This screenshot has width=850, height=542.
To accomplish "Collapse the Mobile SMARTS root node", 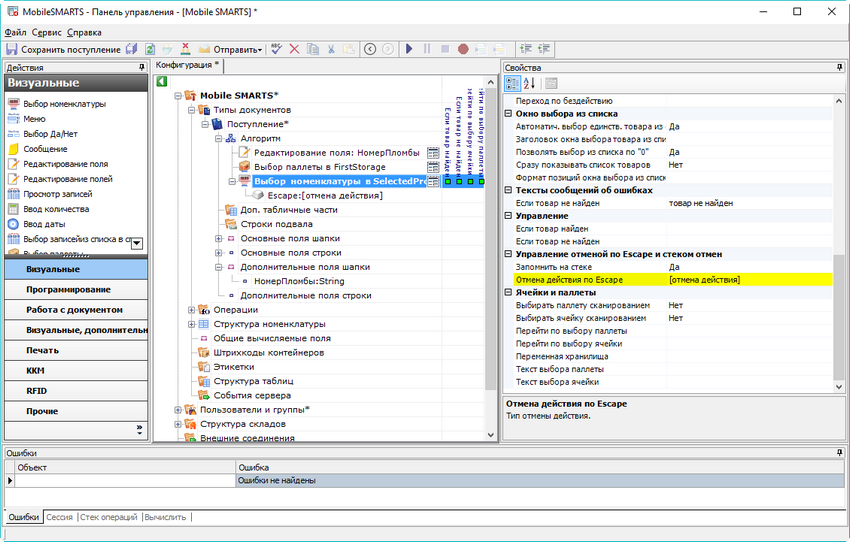I will (178, 96).
